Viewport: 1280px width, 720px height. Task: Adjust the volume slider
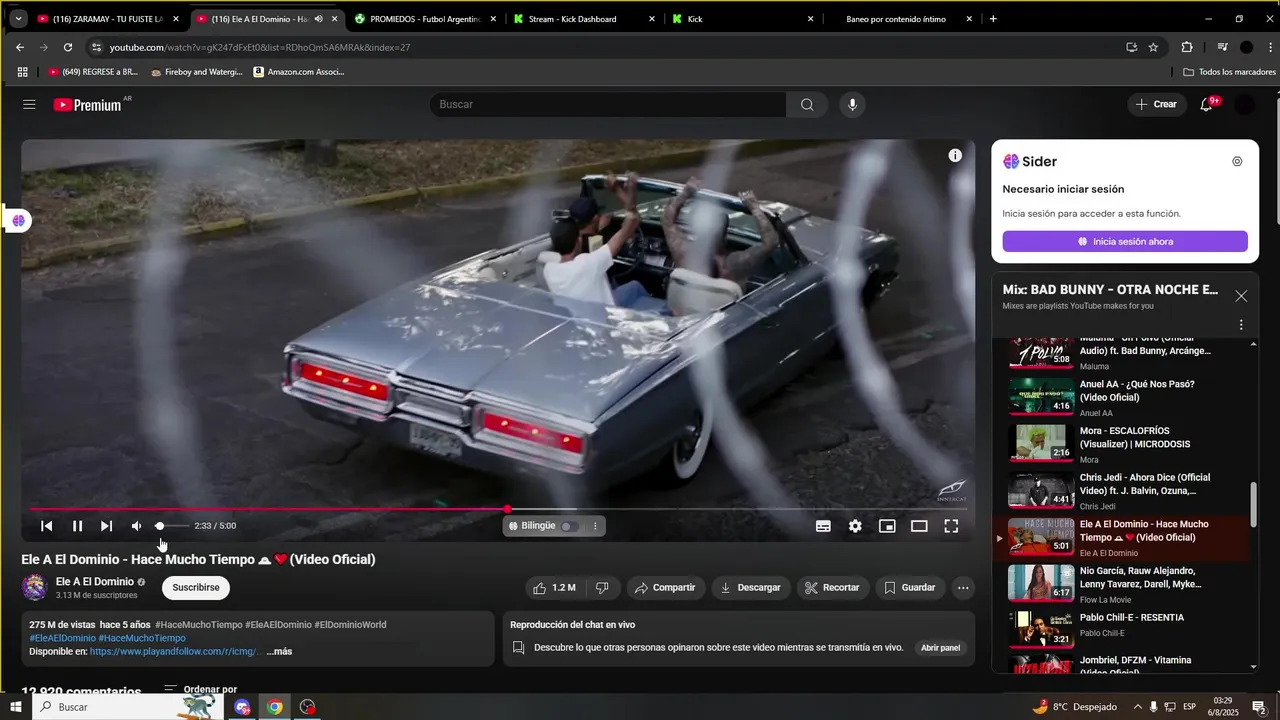171,526
